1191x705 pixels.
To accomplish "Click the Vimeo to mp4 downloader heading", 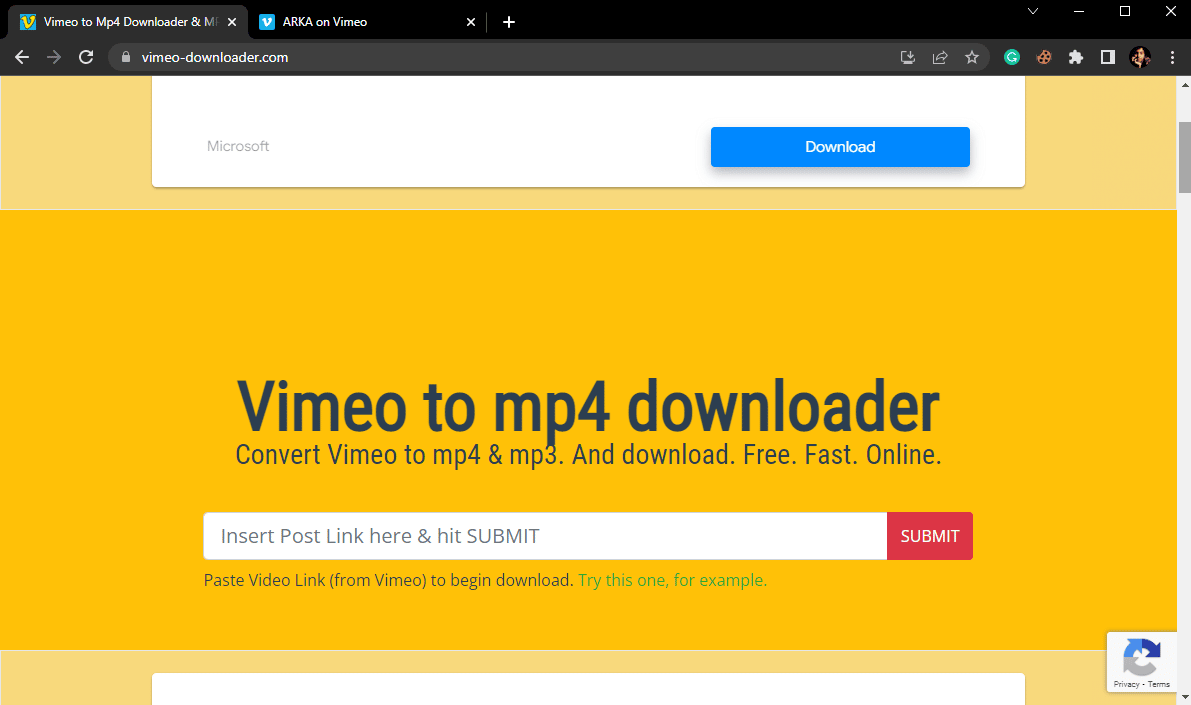I will point(588,407).
